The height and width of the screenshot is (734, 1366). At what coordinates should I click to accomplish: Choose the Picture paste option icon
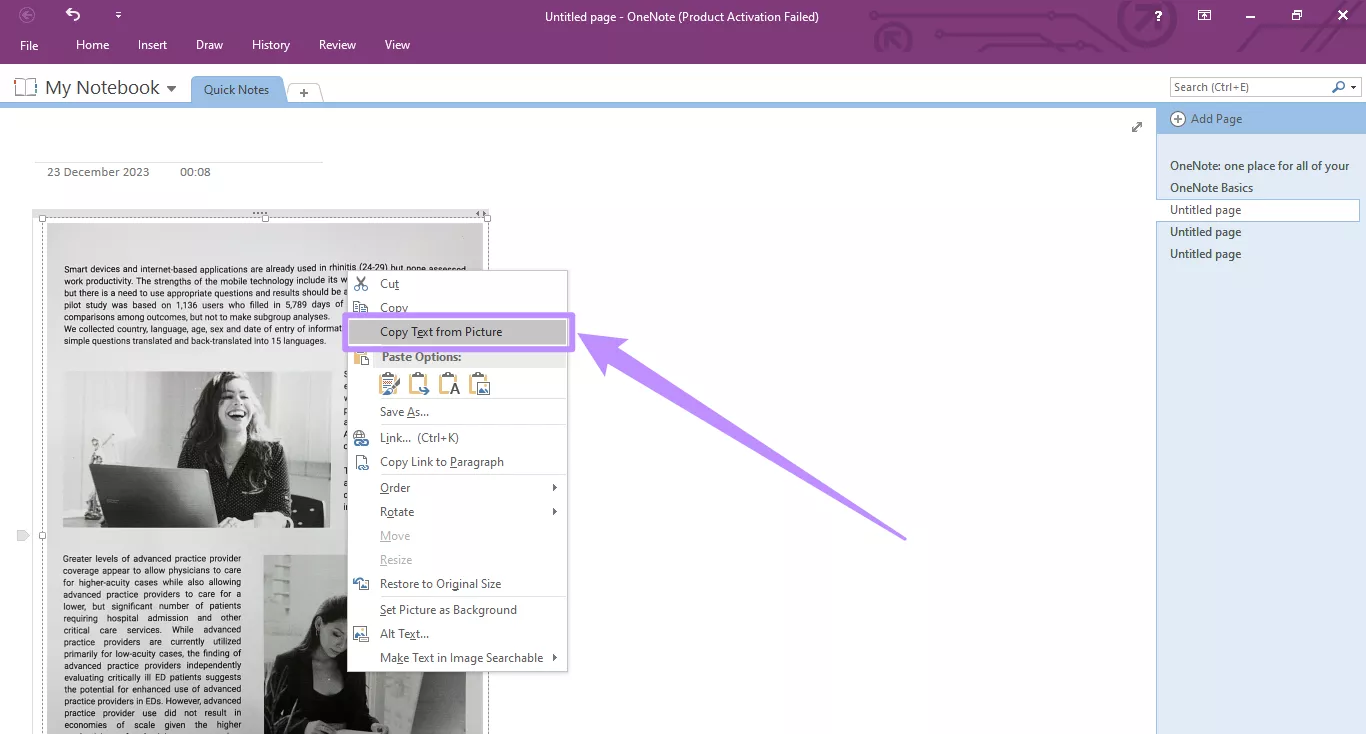coord(479,383)
